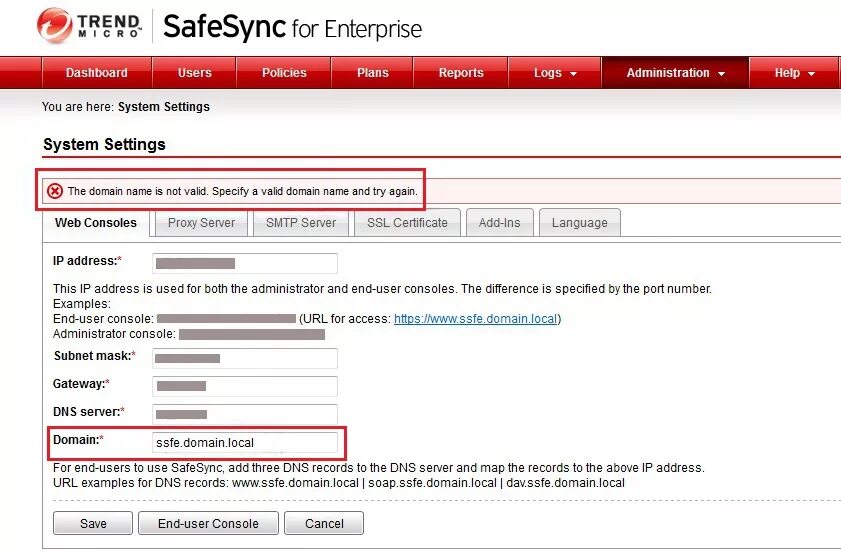Click the domain name not valid error message

[242, 191]
